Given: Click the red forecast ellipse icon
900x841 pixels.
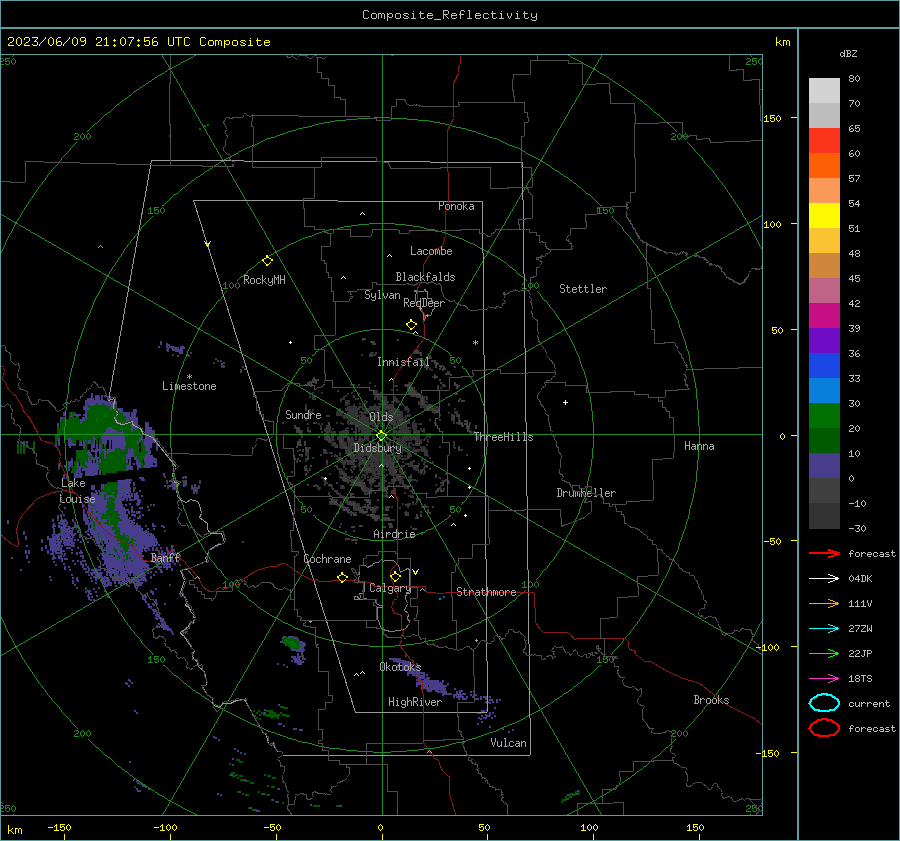Looking at the screenshot, I should pyautogui.click(x=824, y=728).
